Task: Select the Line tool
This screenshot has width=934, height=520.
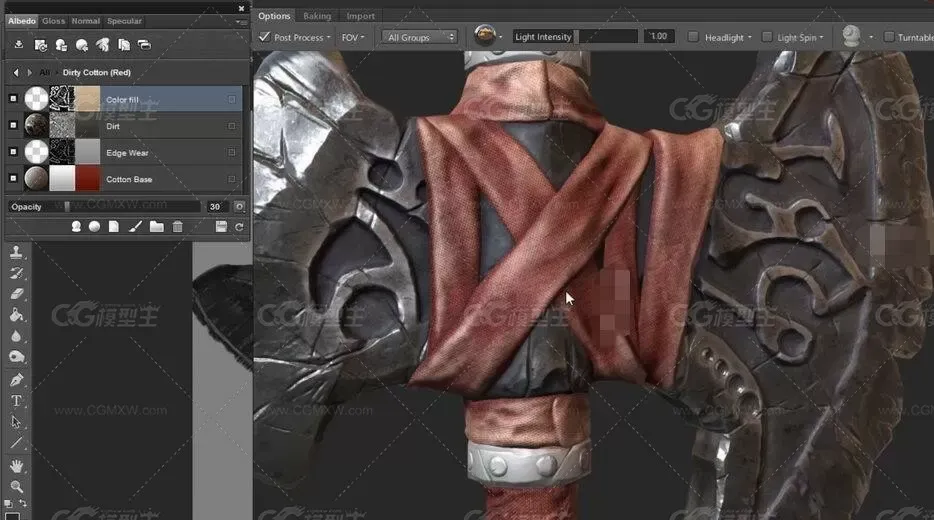Action: click(16, 443)
